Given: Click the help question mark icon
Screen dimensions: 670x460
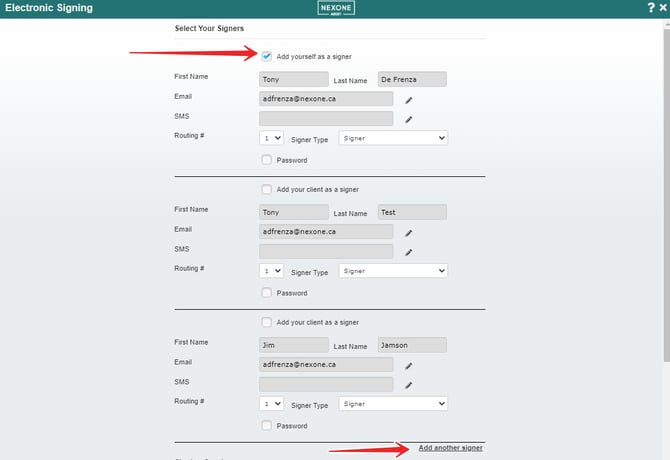Looking at the screenshot, I should [651, 7].
